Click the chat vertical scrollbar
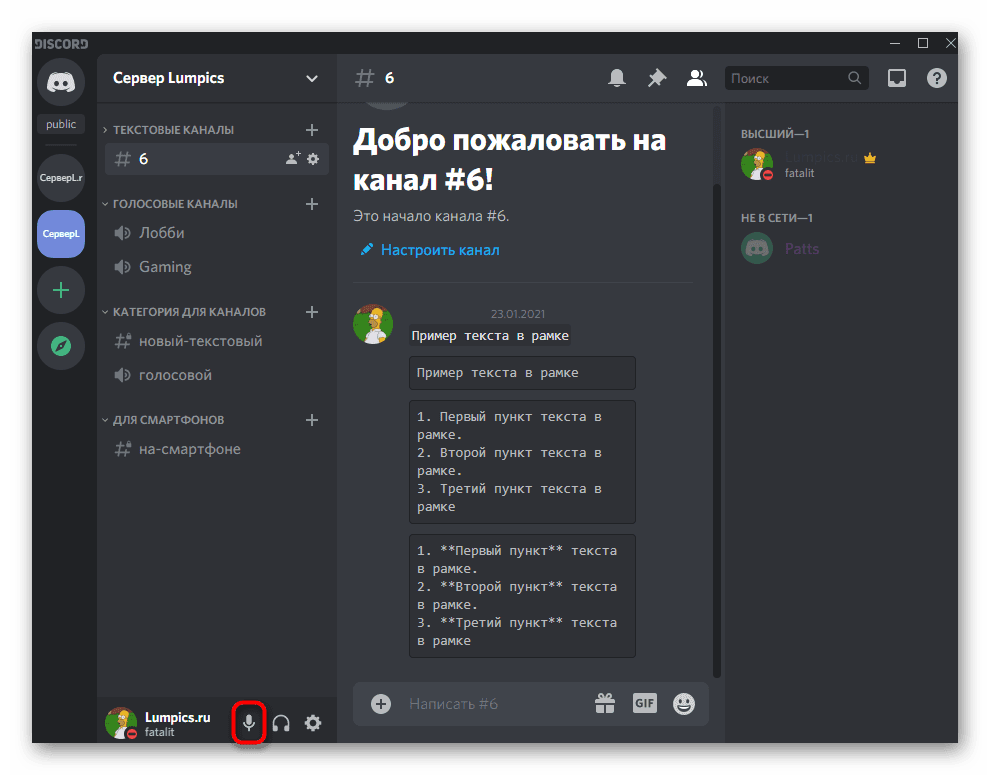This screenshot has height=775, width=990. pos(716,430)
